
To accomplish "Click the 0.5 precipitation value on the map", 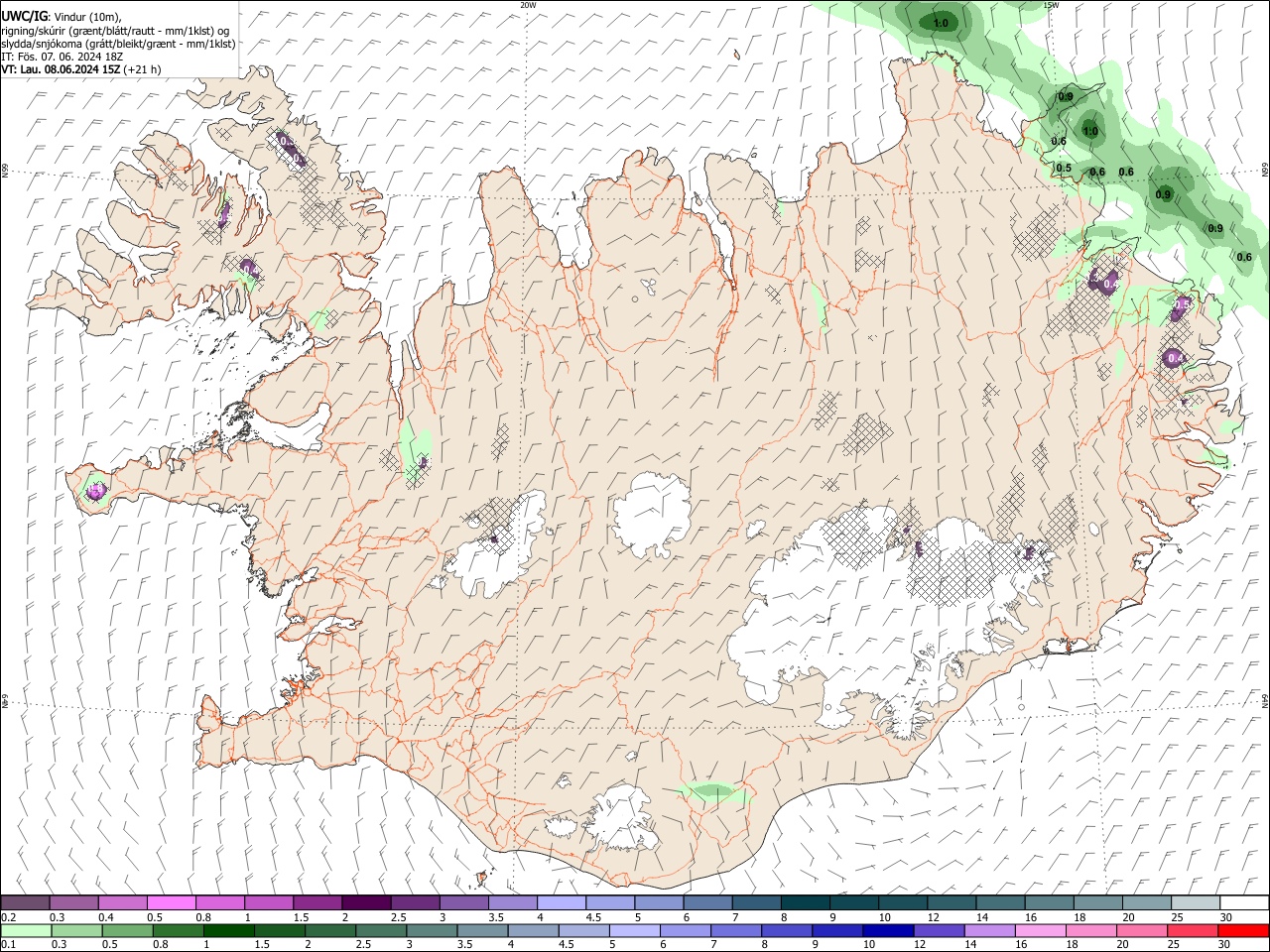I will click(x=1064, y=168).
